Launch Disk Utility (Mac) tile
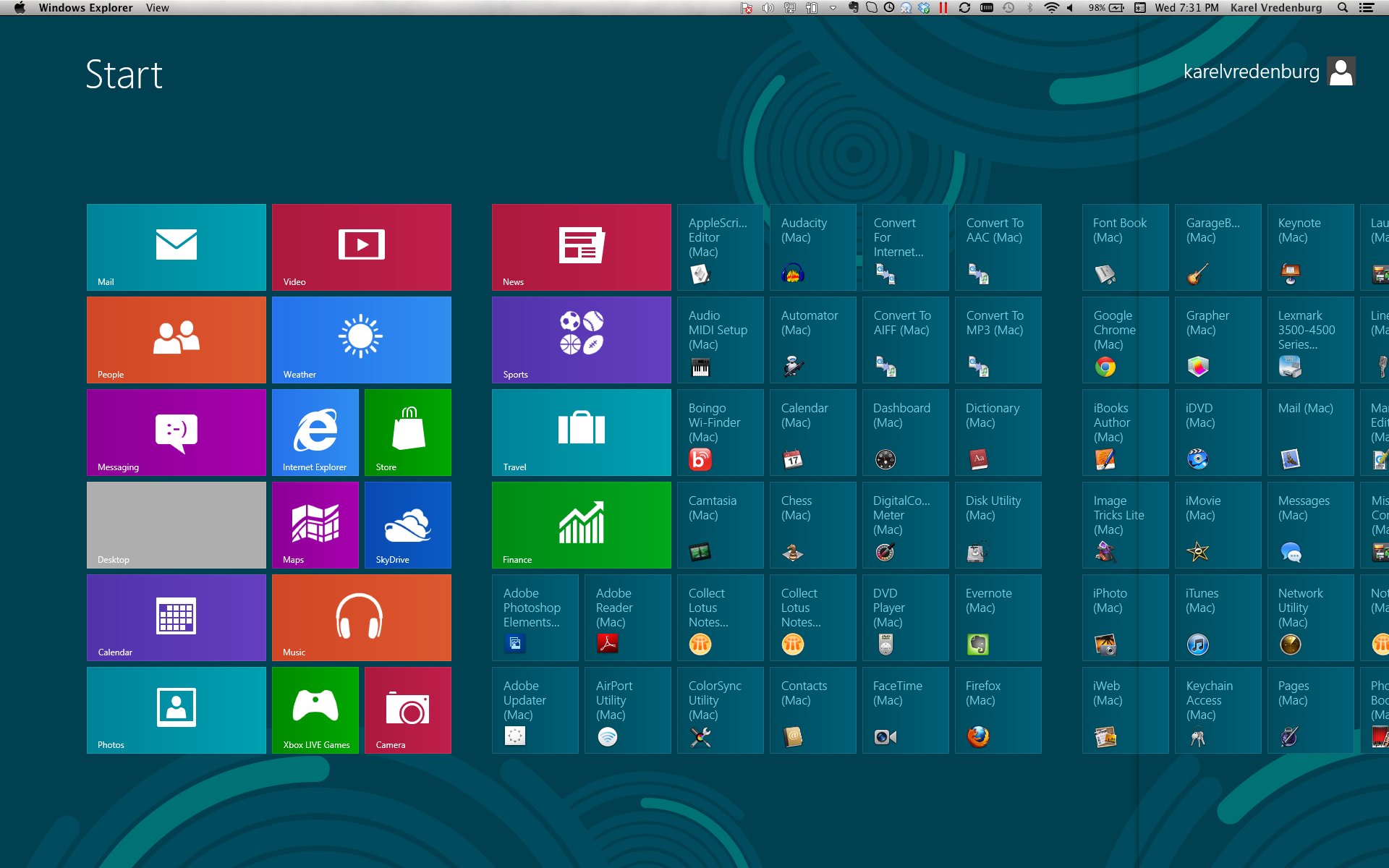This screenshot has height=868, width=1389. (998, 525)
